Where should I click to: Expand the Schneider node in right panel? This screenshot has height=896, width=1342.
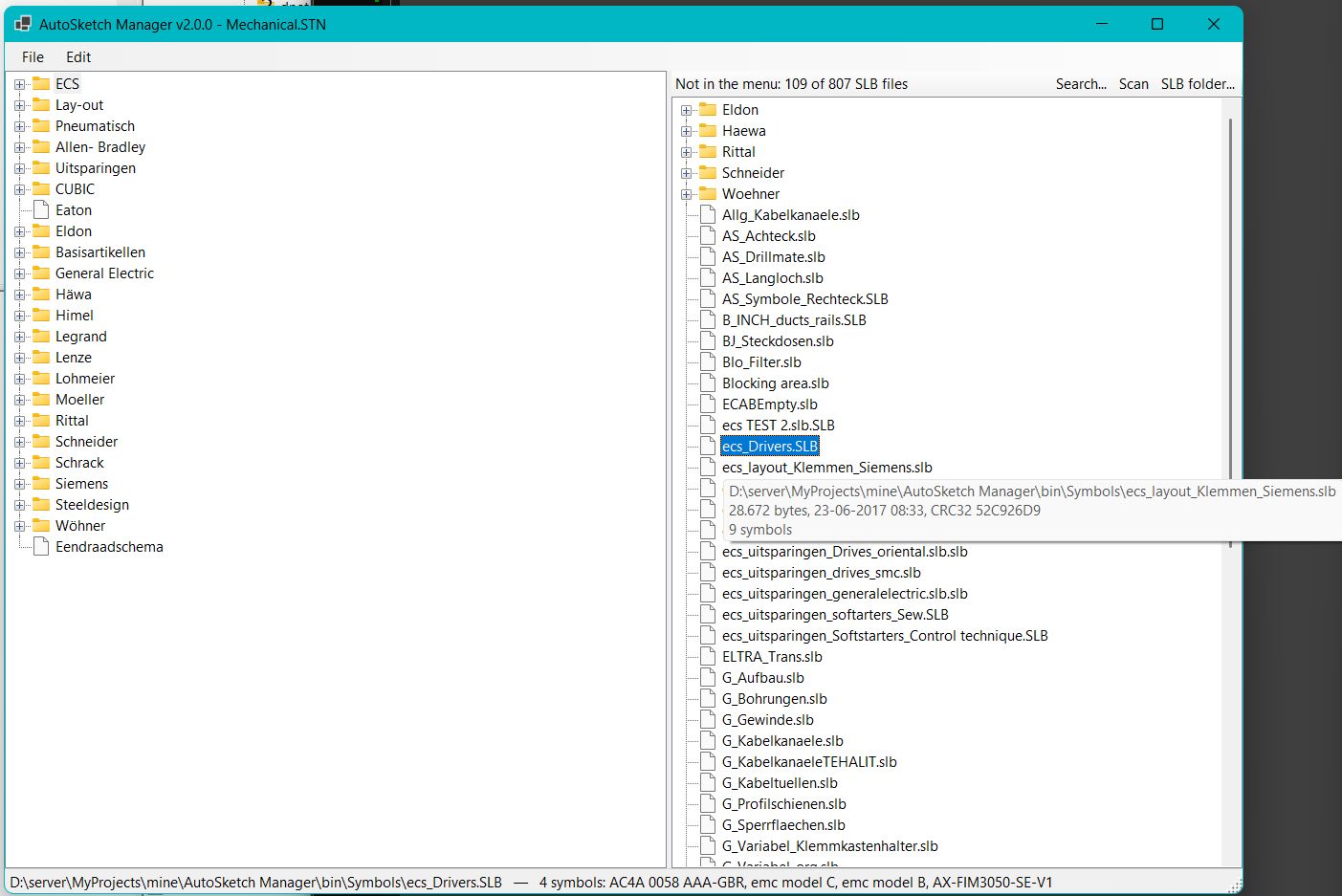point(687,173)
